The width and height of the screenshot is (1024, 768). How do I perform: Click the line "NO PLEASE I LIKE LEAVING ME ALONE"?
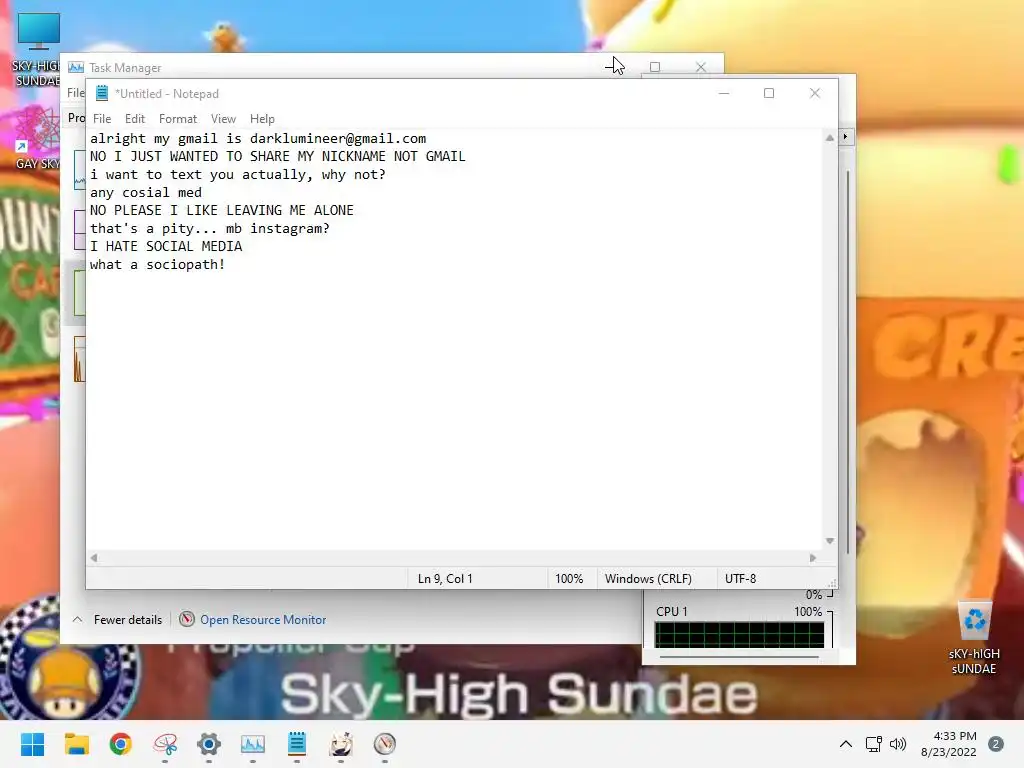click(221, 210)
